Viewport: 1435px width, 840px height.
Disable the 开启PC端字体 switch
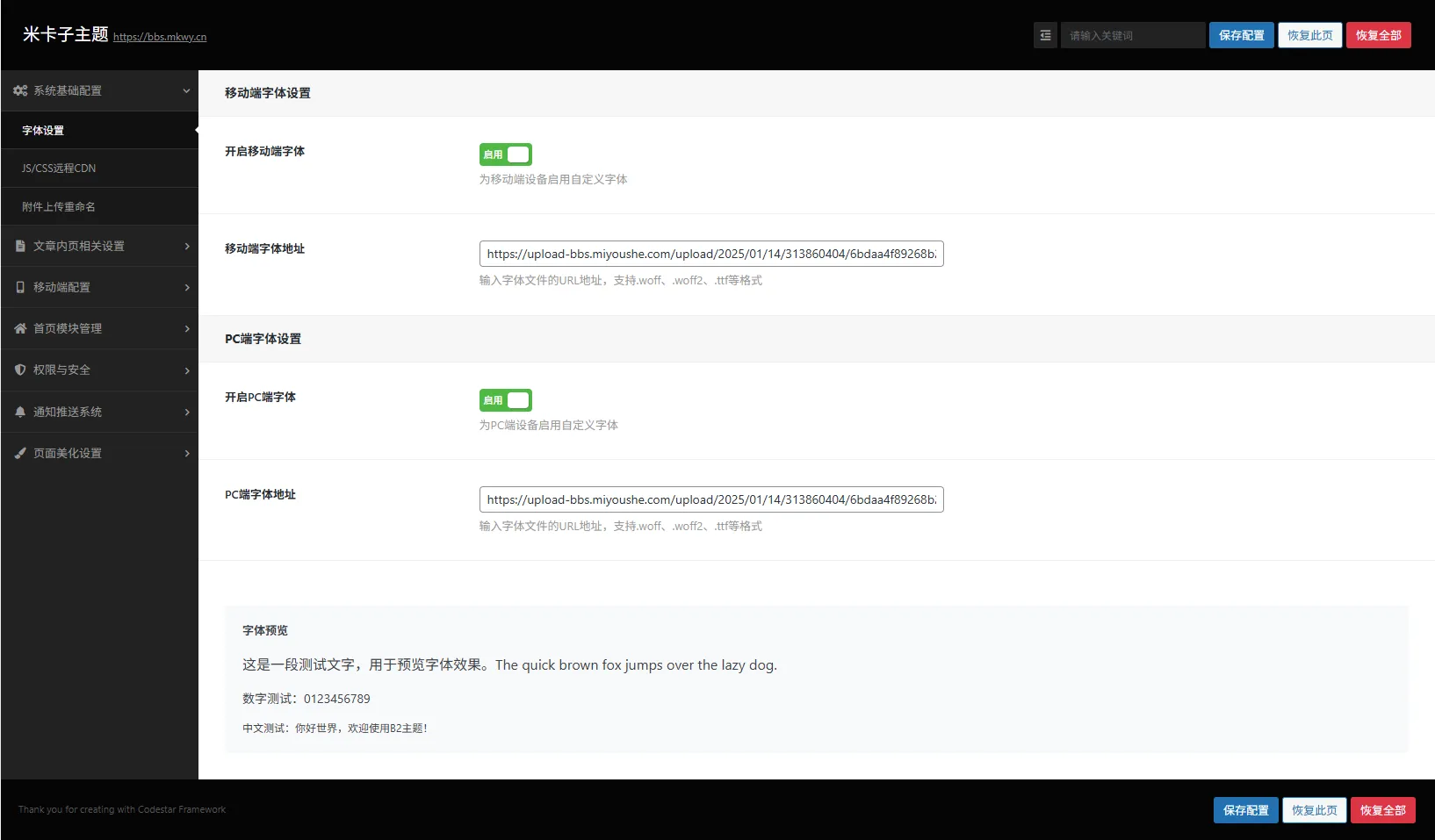point(506,400)
